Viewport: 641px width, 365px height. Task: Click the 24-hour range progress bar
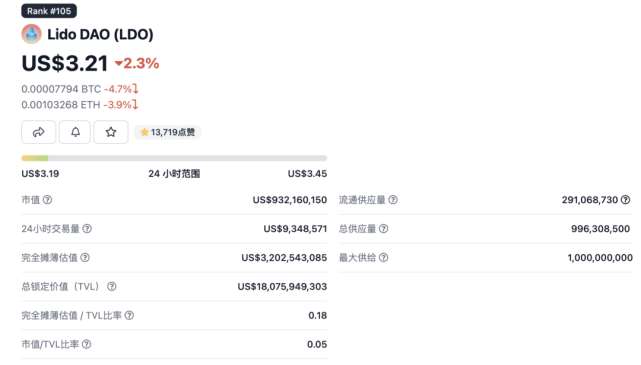(x=174, y=158)
